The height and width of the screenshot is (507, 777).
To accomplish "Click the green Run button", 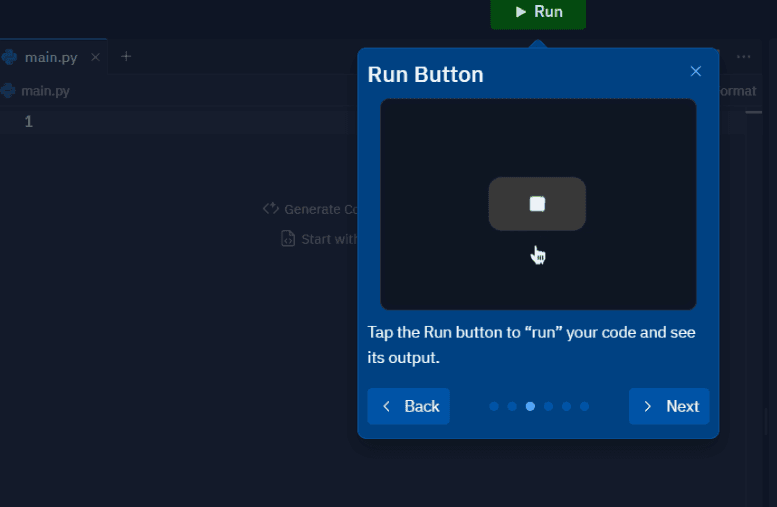I will pyautogui.click(x=538, y=13).
